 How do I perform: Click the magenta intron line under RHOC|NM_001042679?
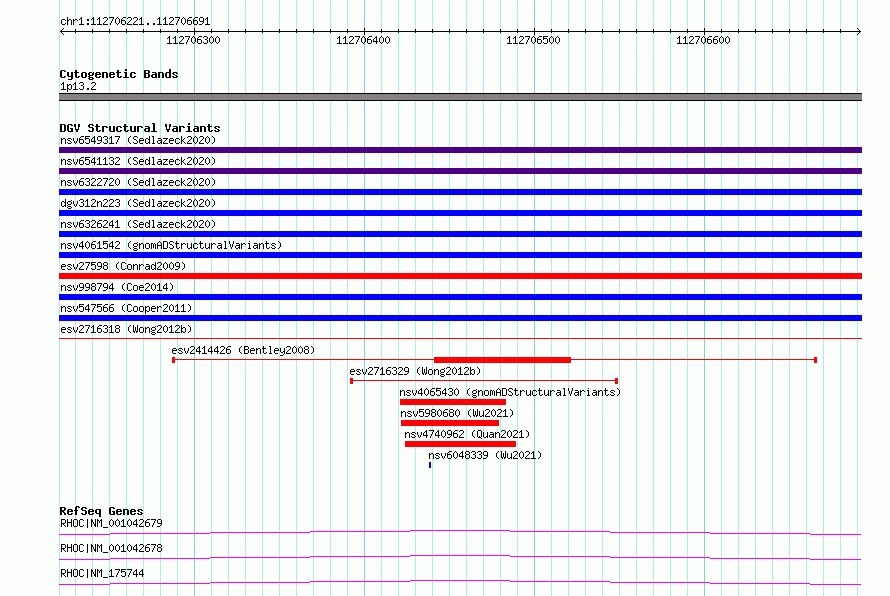(460, 532)
